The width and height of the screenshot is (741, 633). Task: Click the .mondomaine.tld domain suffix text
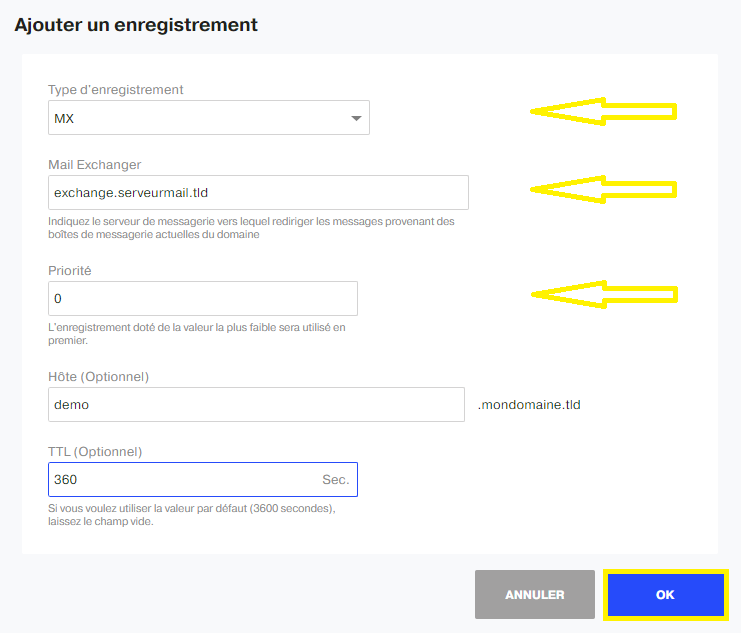click(529, 405)
